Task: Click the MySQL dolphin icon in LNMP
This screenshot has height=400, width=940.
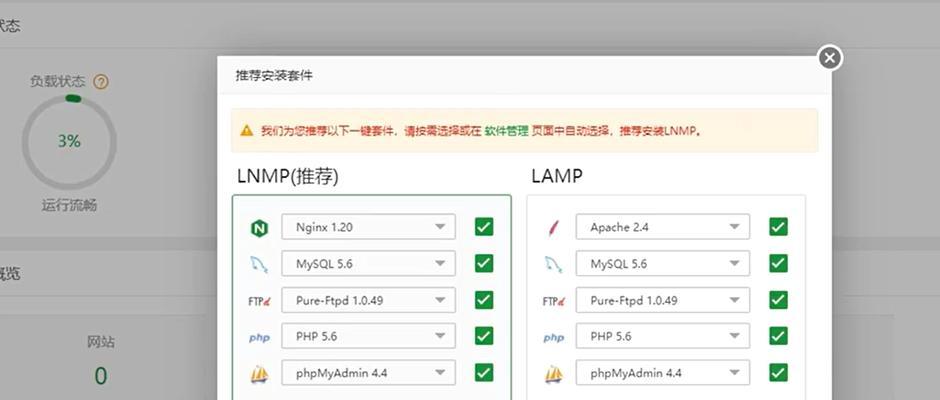Action: pyautogui.click(x=259, y=264)
